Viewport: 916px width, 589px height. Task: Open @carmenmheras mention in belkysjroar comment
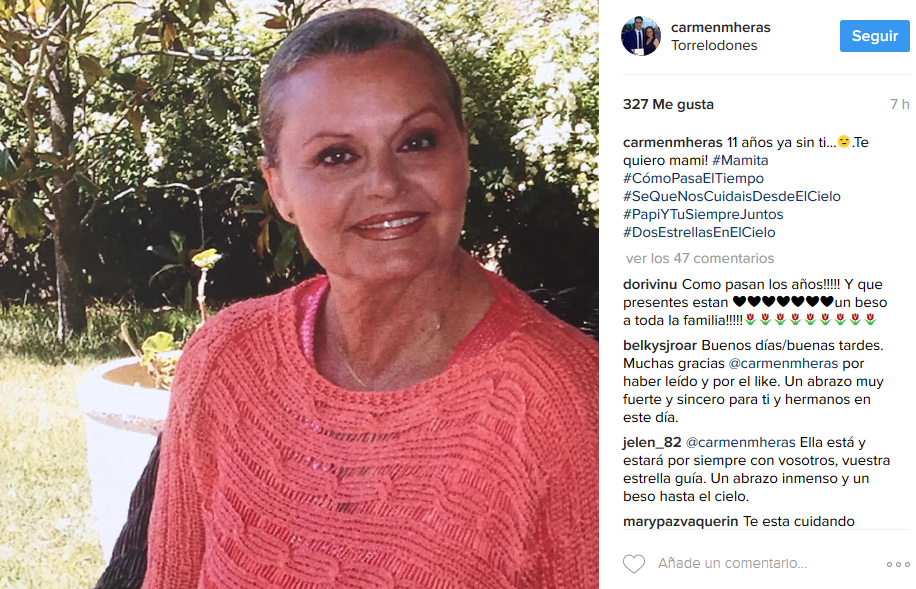pos(783,363)
